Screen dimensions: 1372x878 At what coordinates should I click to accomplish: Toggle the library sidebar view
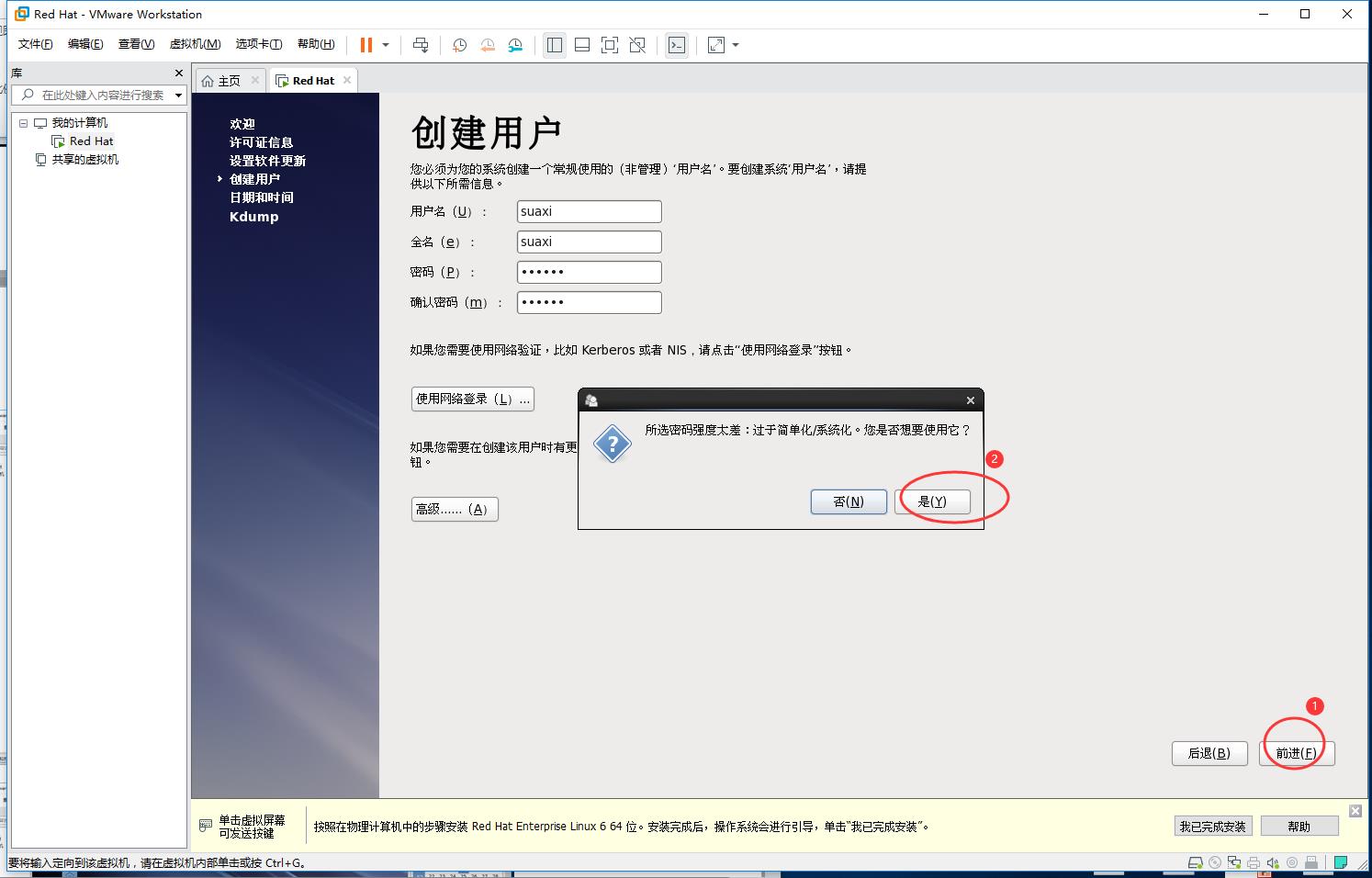pos(554,44)
